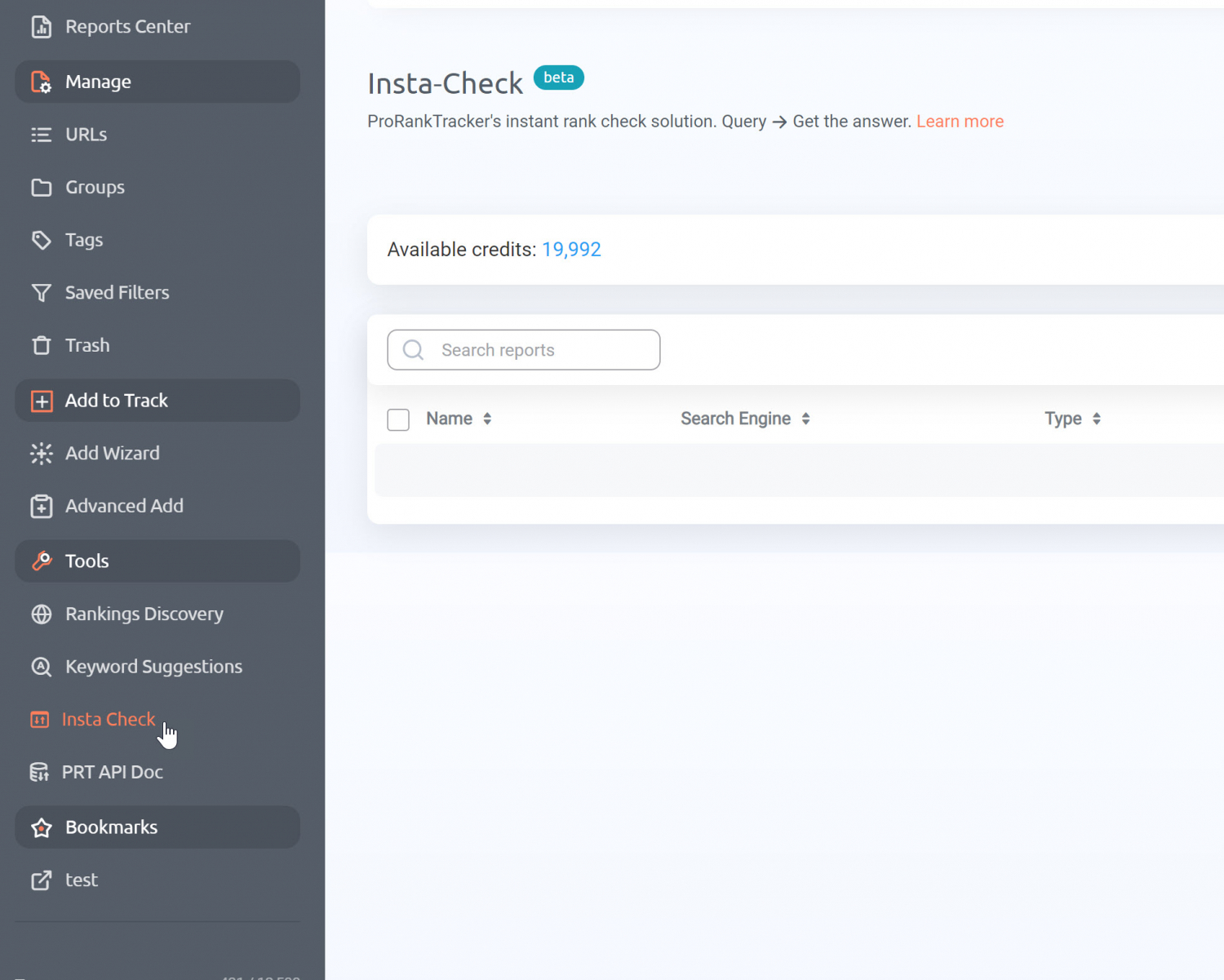Open the PRT API Doc link

(113, 772)
